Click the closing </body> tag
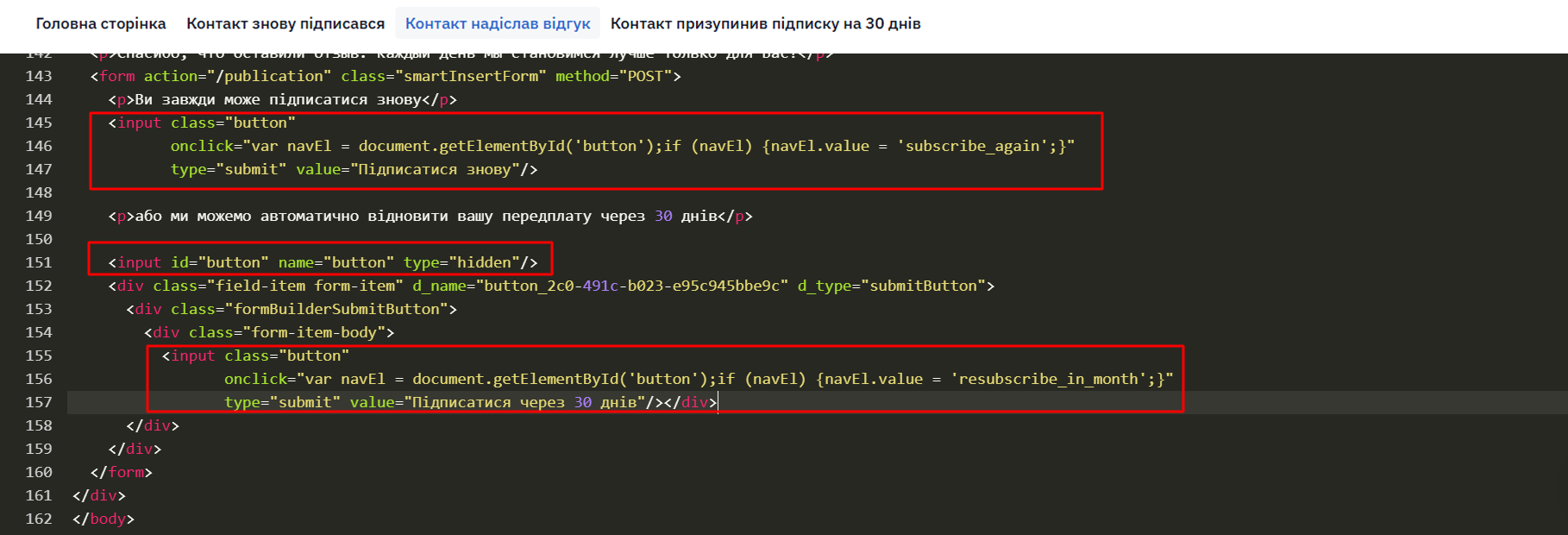 coord(103,519)
